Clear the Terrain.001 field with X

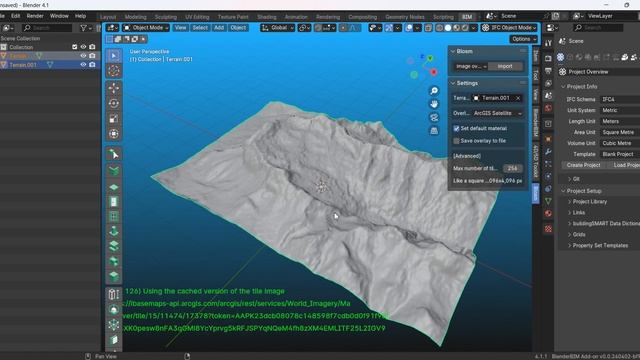[x=518, y=98]
